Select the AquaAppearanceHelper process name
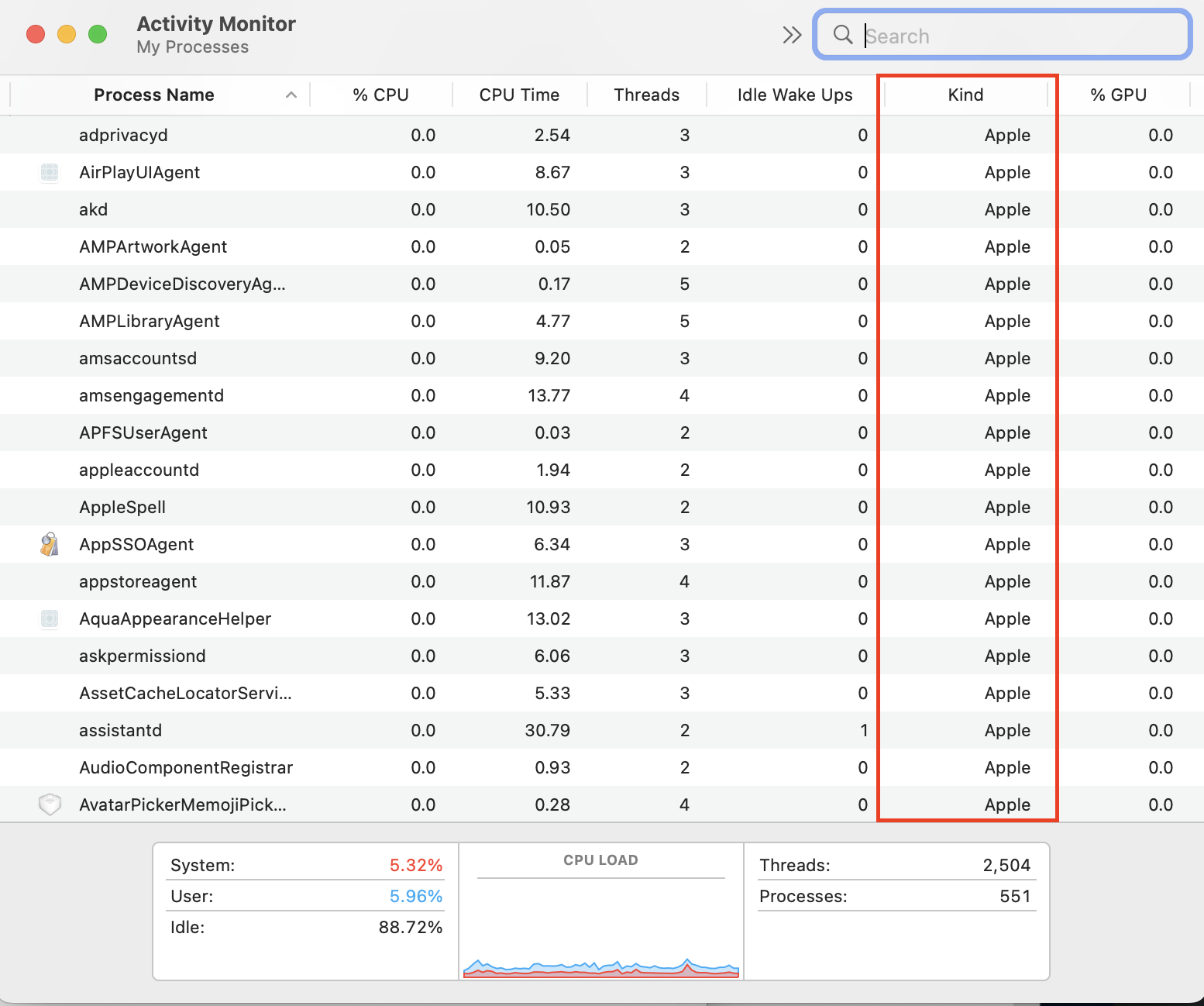 [x=175, y=618]
